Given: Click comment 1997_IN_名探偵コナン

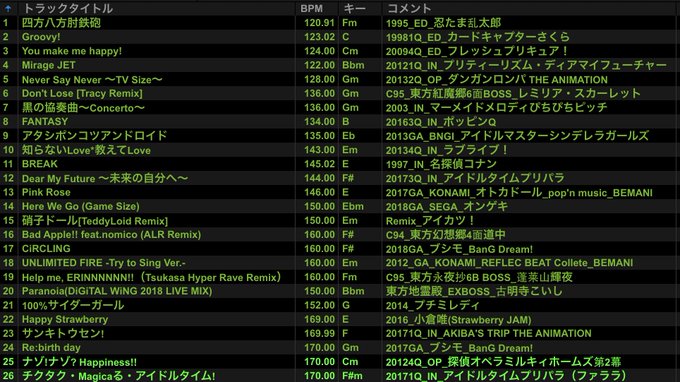Looking at the screenshot, I should [441, 164].
